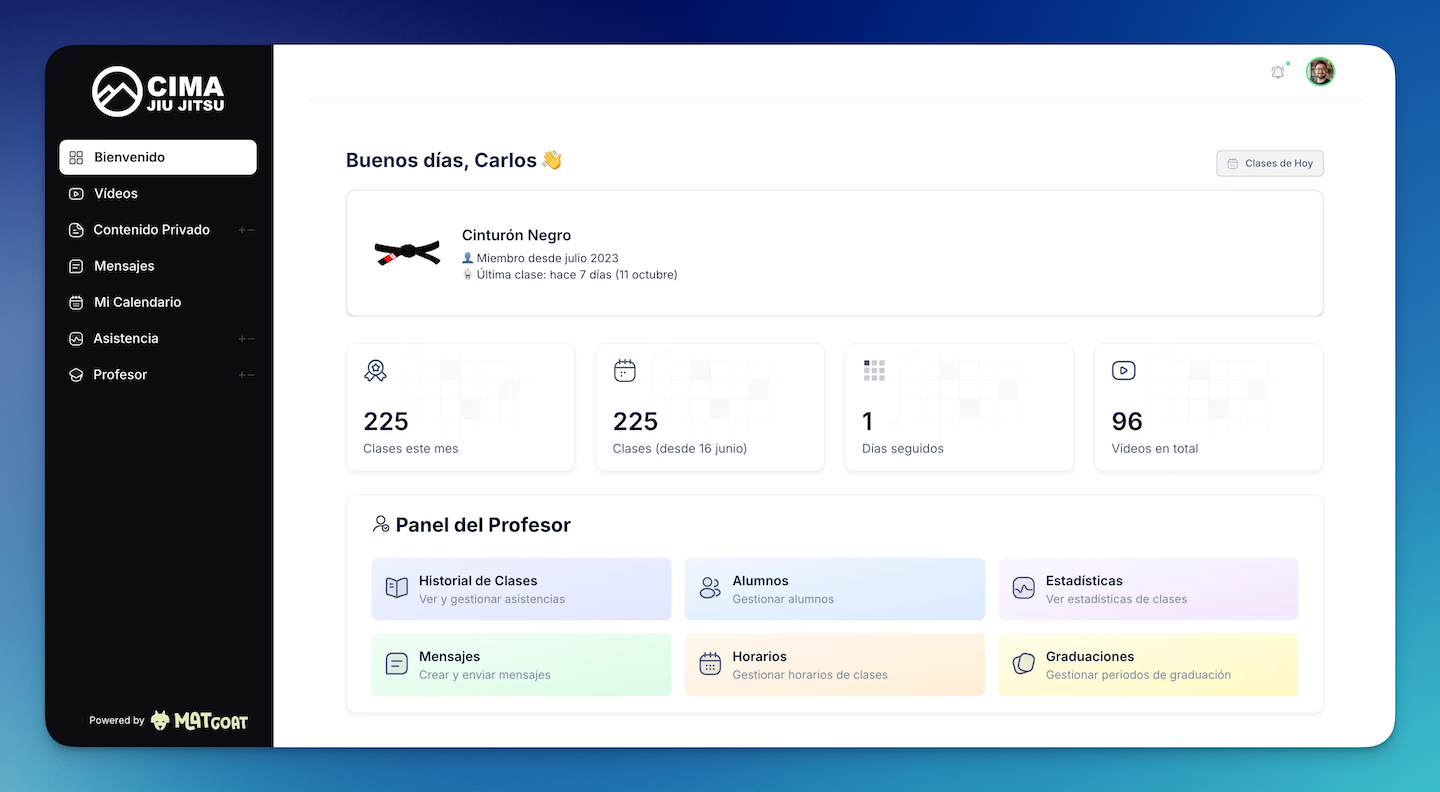The width and height of the screenshot is (1440, 792).
Task: Click the Alumnos people icon
Action: click(710, 588)
